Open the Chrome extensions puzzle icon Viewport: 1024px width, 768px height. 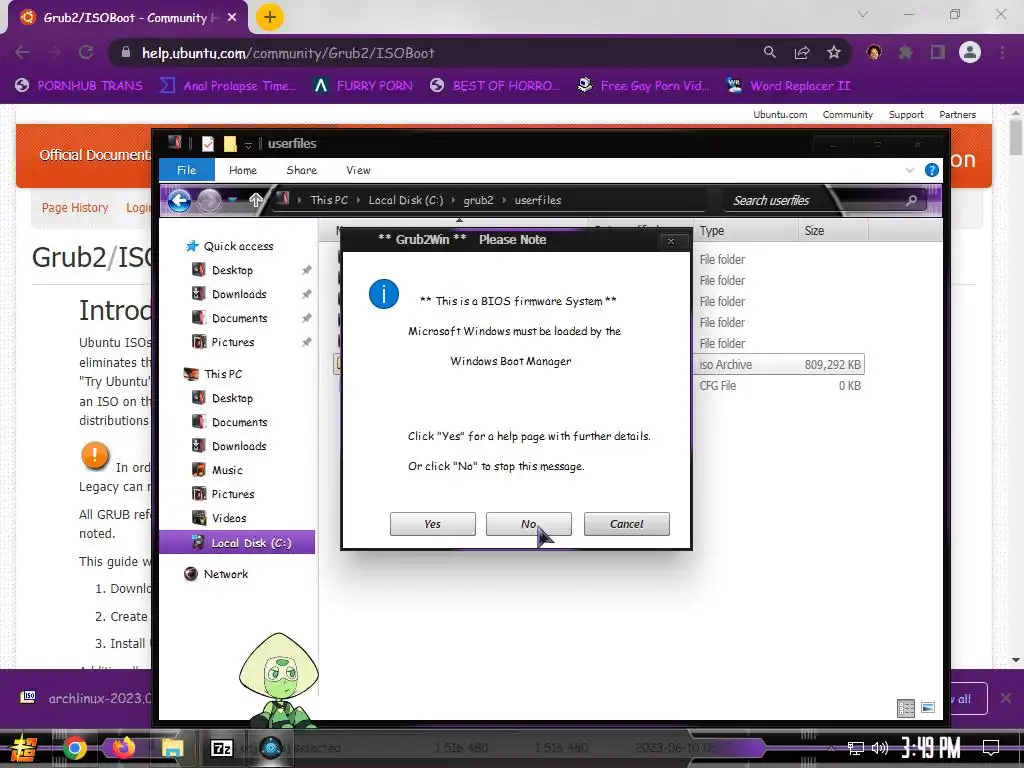coord(906,52)
